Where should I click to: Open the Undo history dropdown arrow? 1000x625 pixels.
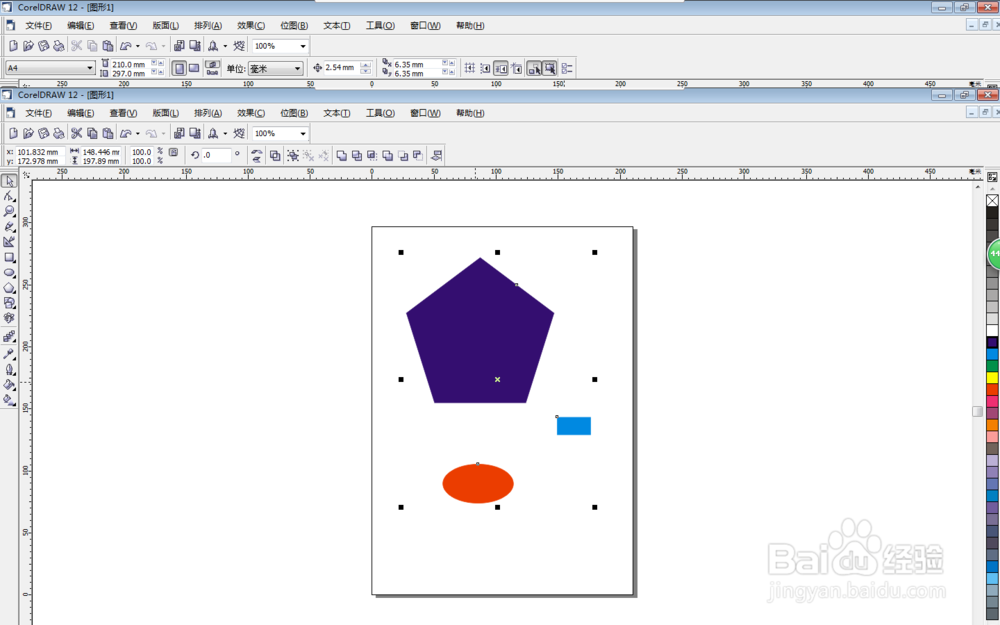tap(138, 133)
